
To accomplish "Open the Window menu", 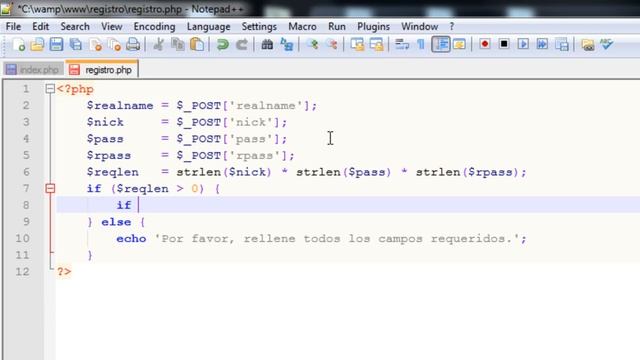I will coord(420,27).
